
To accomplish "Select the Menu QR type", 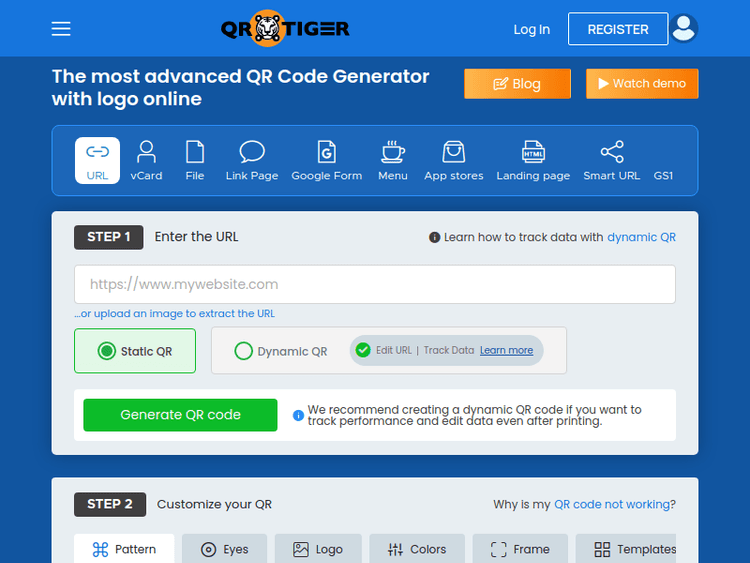I will click(393, 161).
